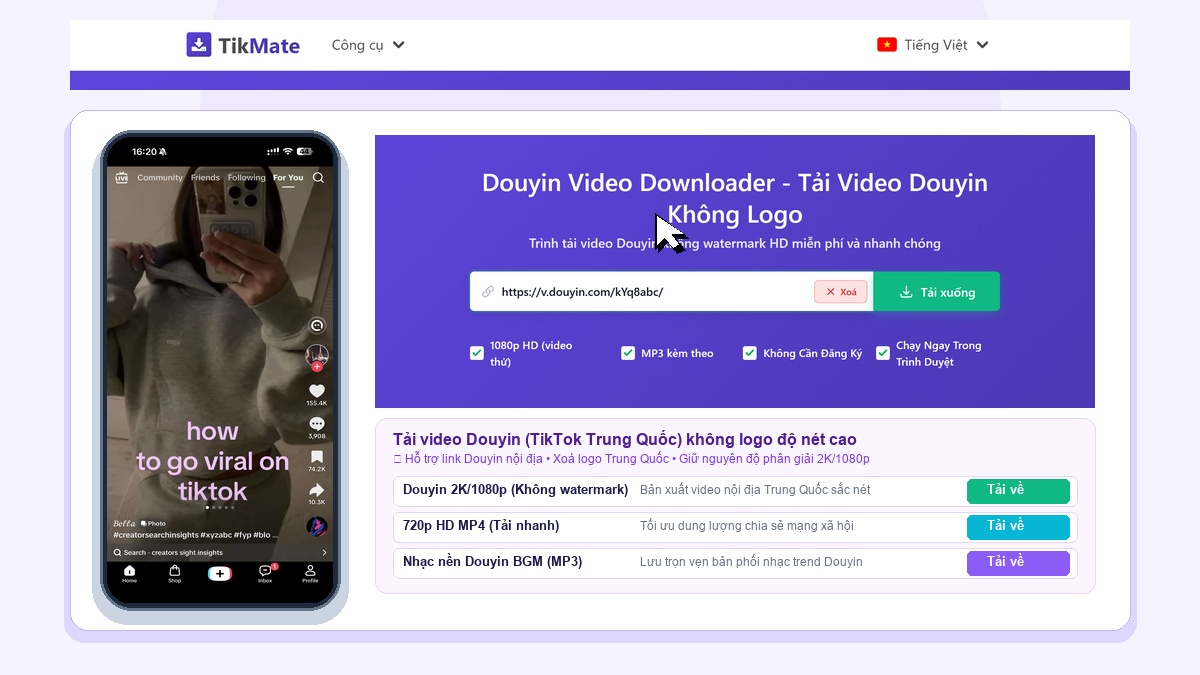Click Nhạc nền Douyin BGM (MP3) text
Screen dimensions: 1200x675
(x=492, y=562)
